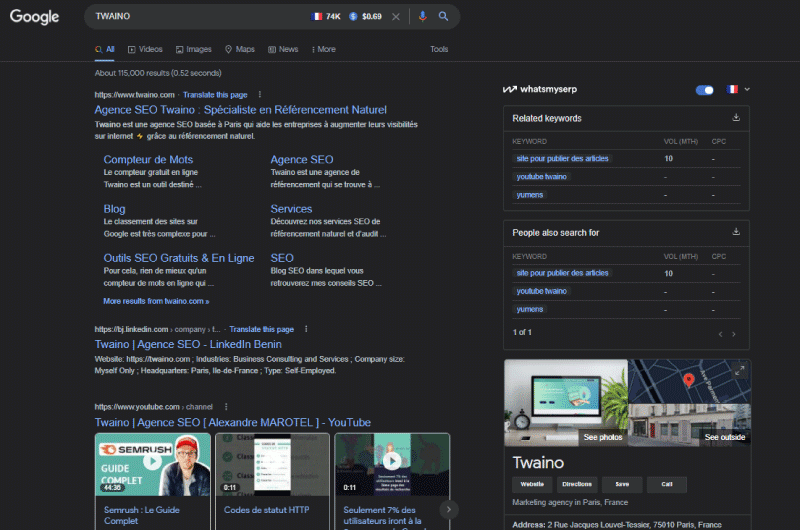The width and height of the screenshot is (800, 530).
Task: Start voice search with the microphone icon
Action: point(422,16)
